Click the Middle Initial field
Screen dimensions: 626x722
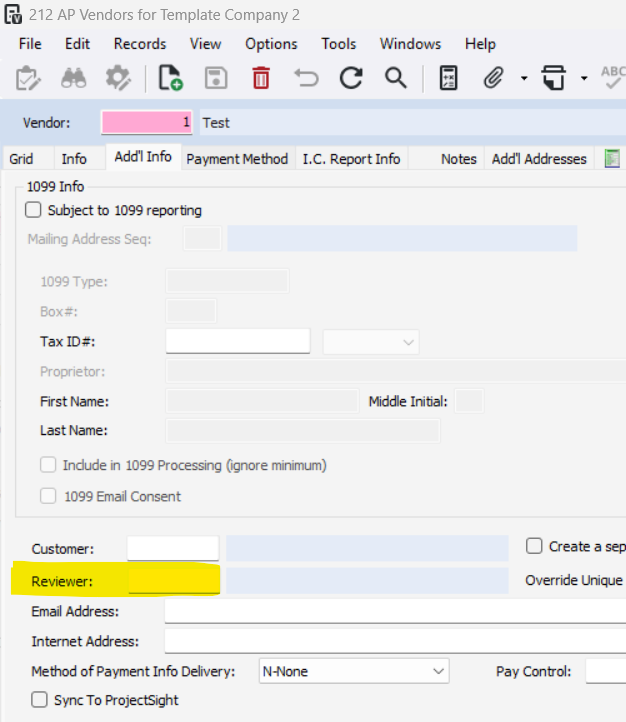click(x=469, y=401)
